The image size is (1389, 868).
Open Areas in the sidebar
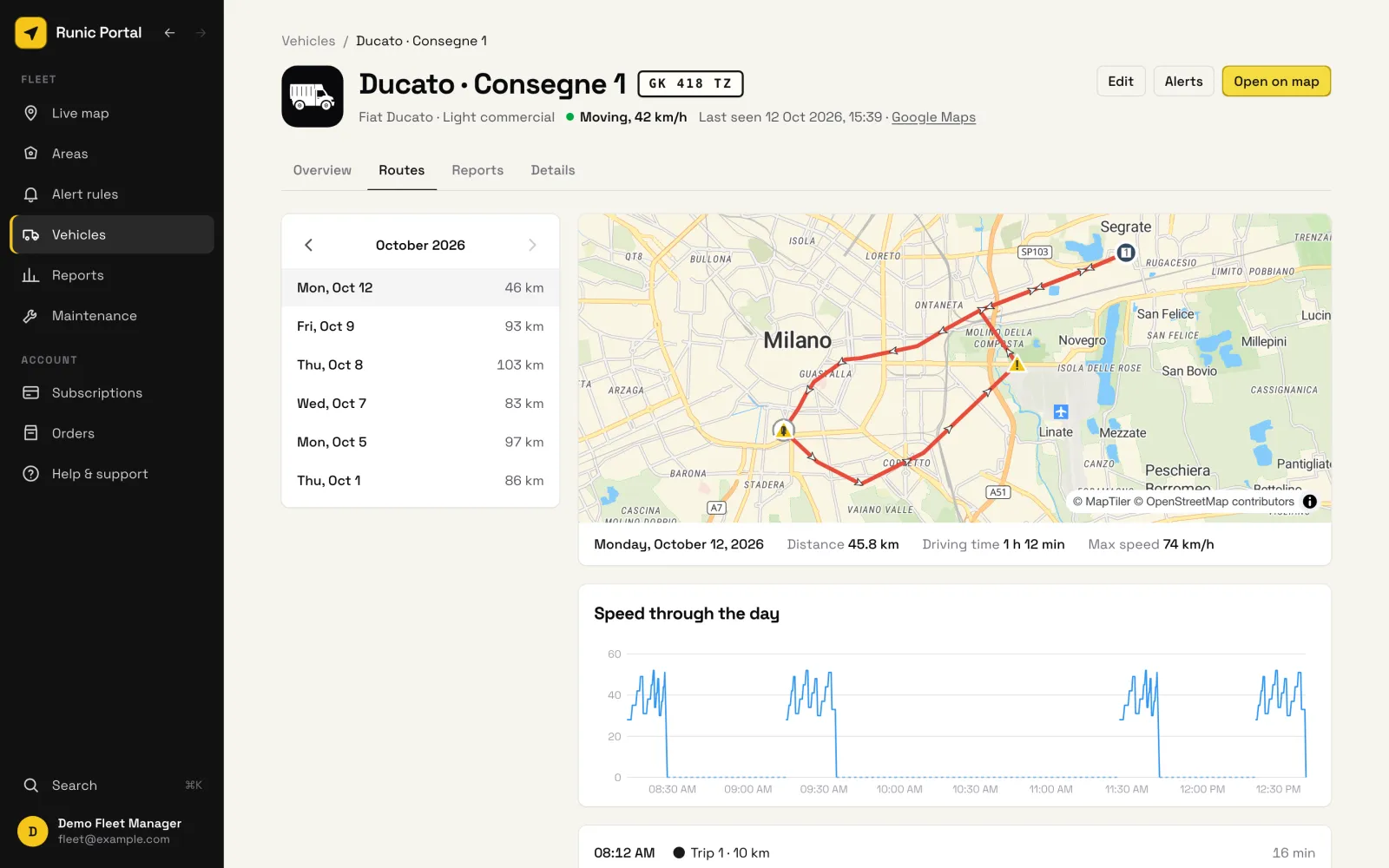pos(112,154)
